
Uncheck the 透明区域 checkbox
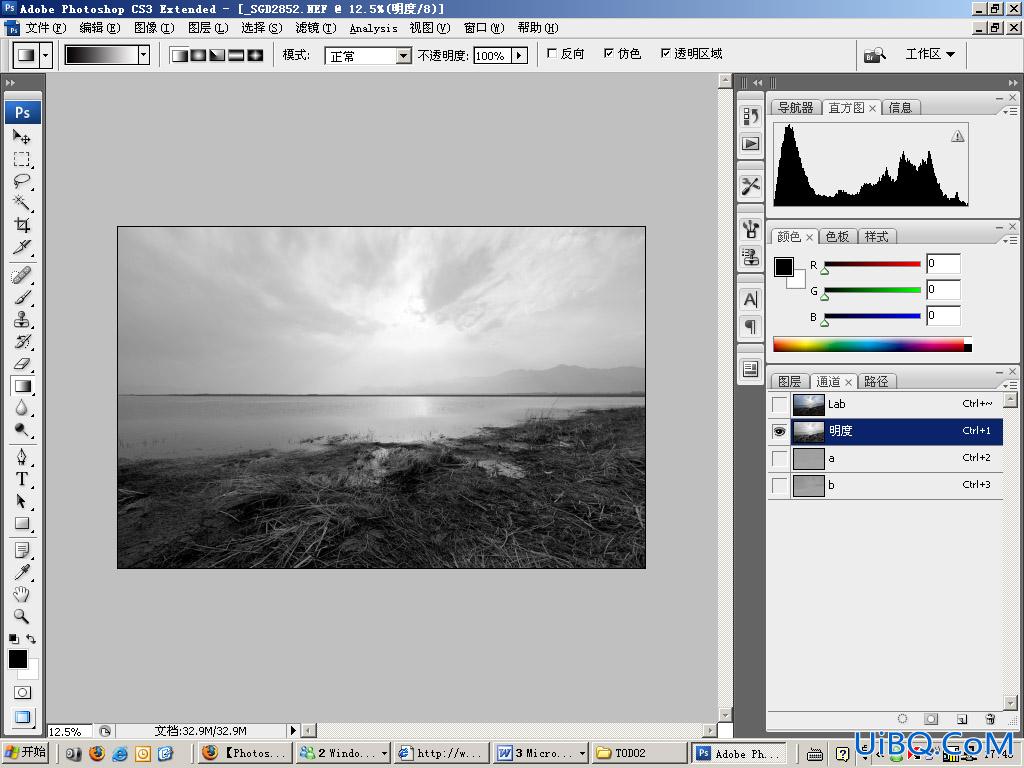(665, 54)
